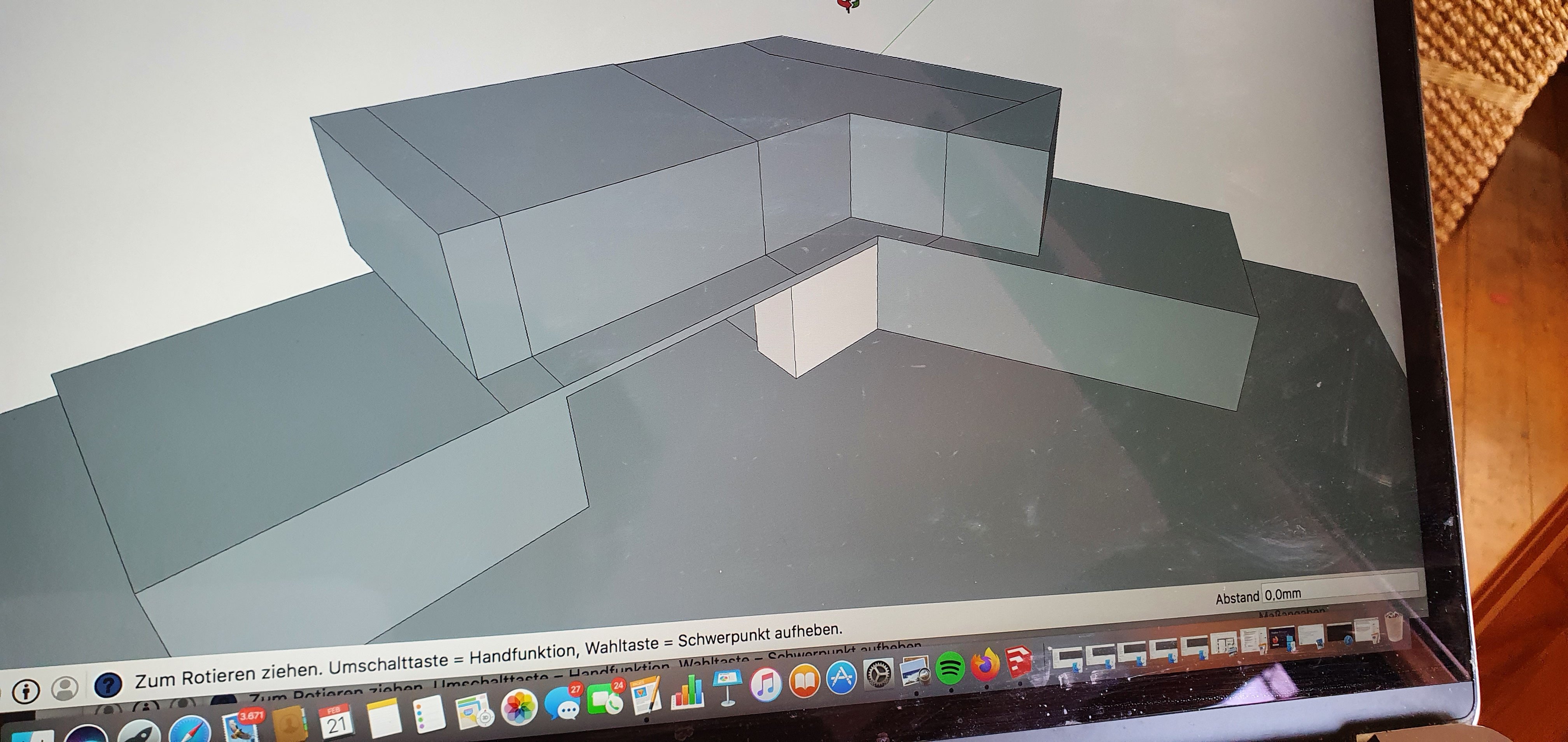Switch to SketchUp in the Dock
This screenshot has height=742, width=1568.
1018,661
